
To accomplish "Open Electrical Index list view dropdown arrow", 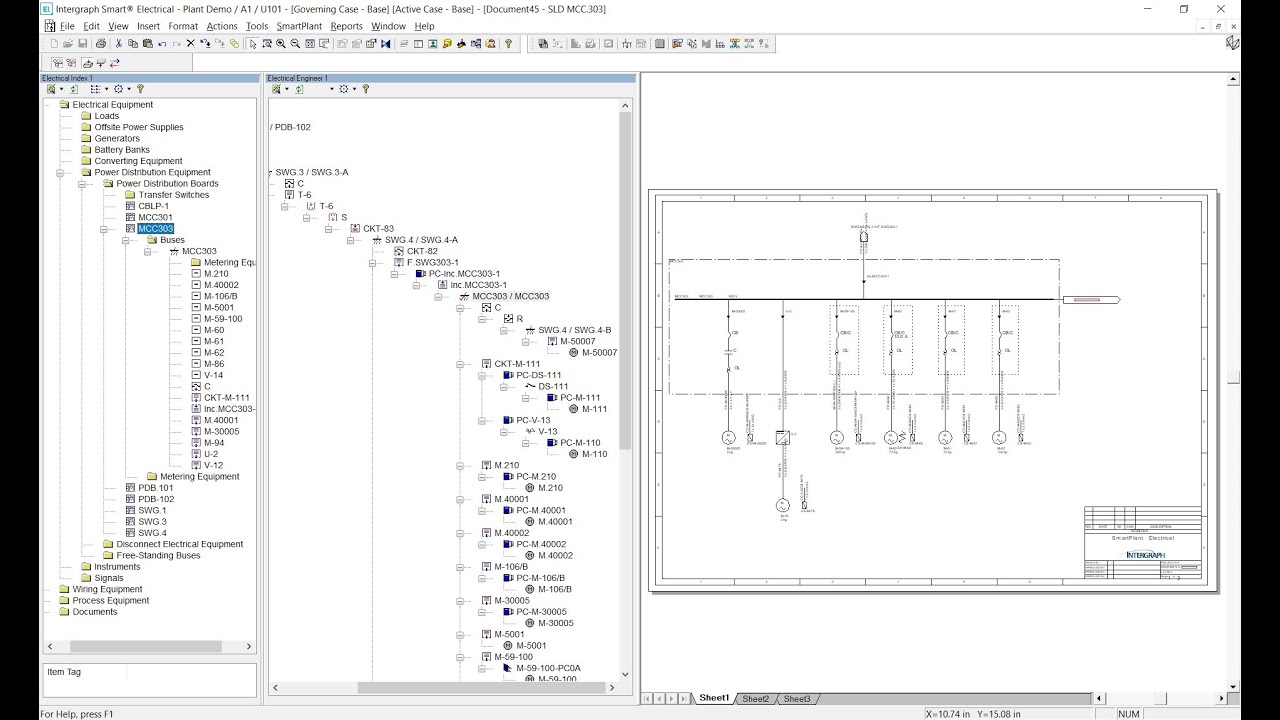I will coord(107,89).
